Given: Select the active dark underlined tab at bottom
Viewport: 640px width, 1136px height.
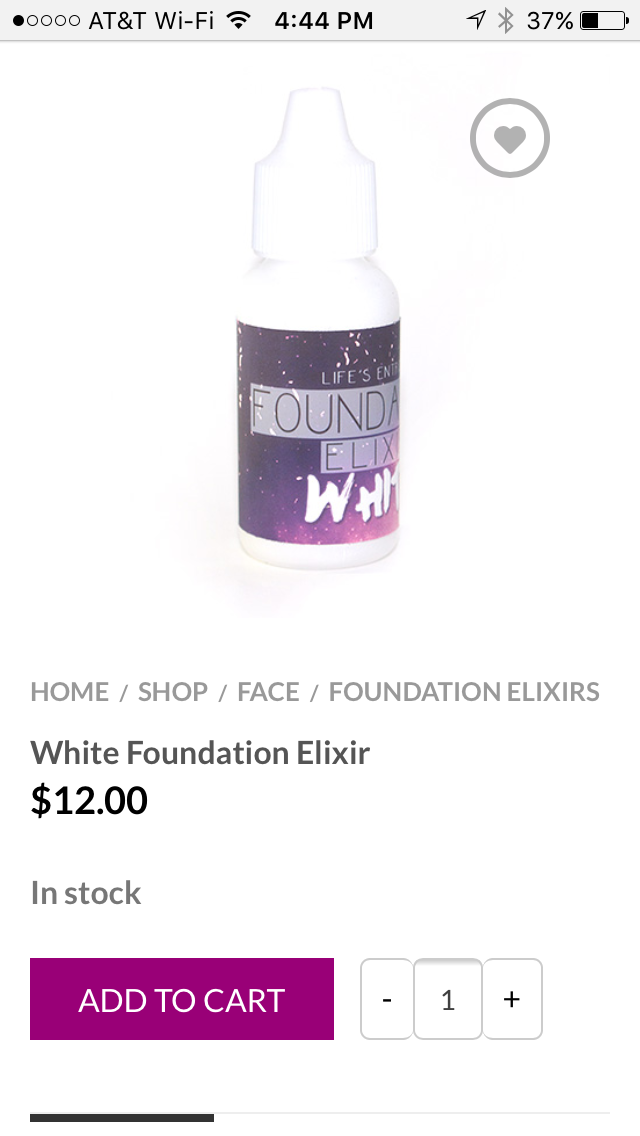Looking at the screenshot, I should coord(122,1118).
